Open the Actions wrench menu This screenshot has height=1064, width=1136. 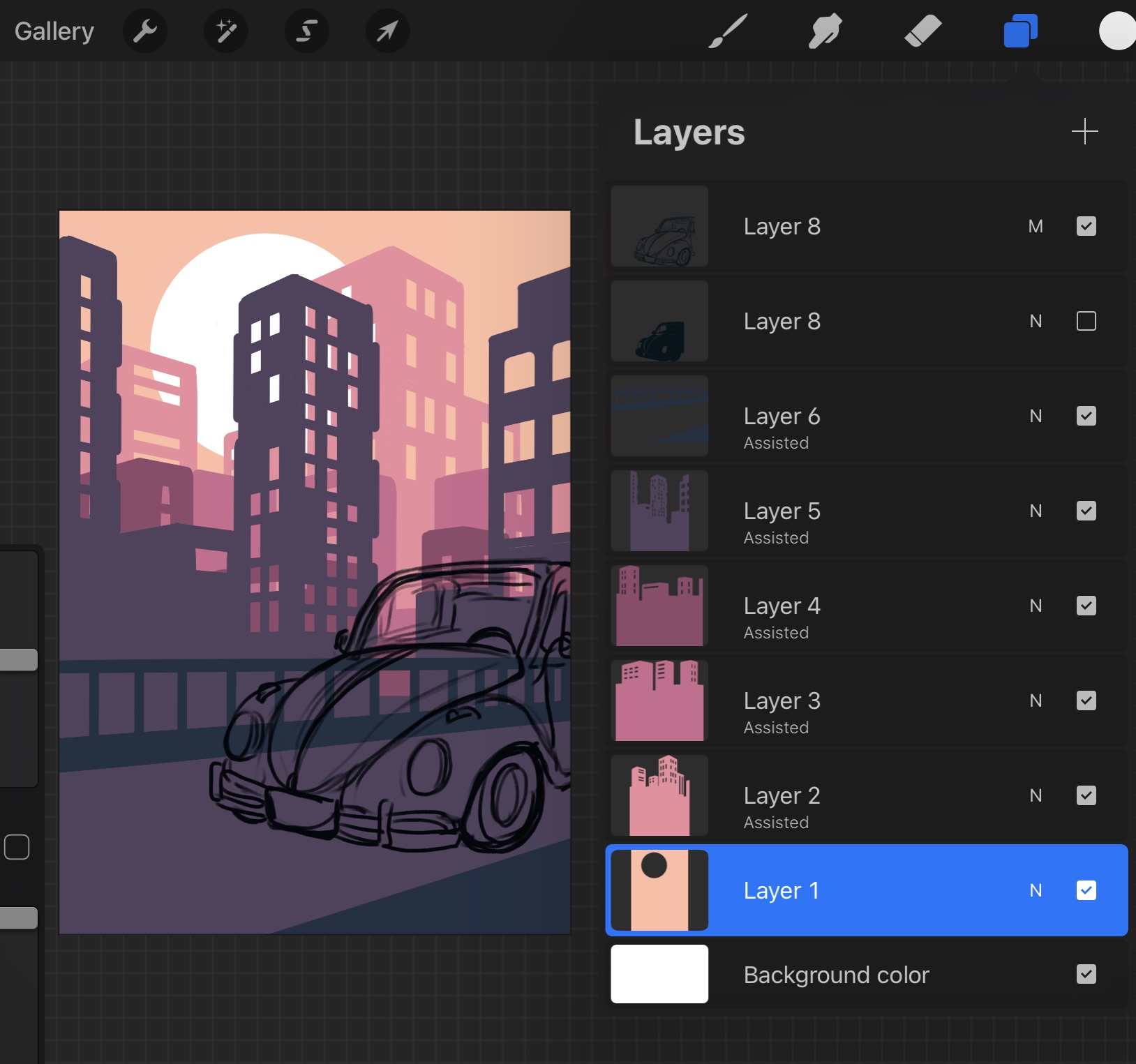pyautogui.click(x=145, y=31)
